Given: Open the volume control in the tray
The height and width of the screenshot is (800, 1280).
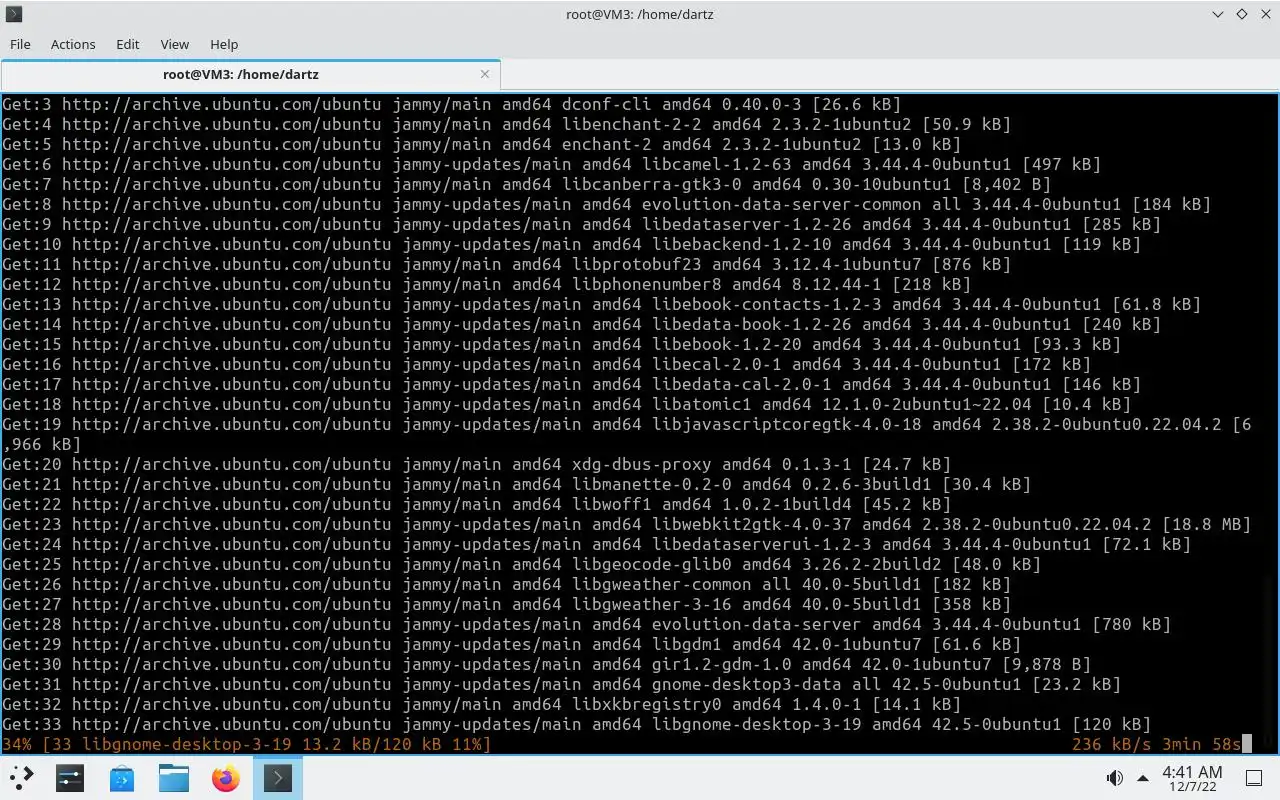Looking at the screenshot, I should [1115, 778].
